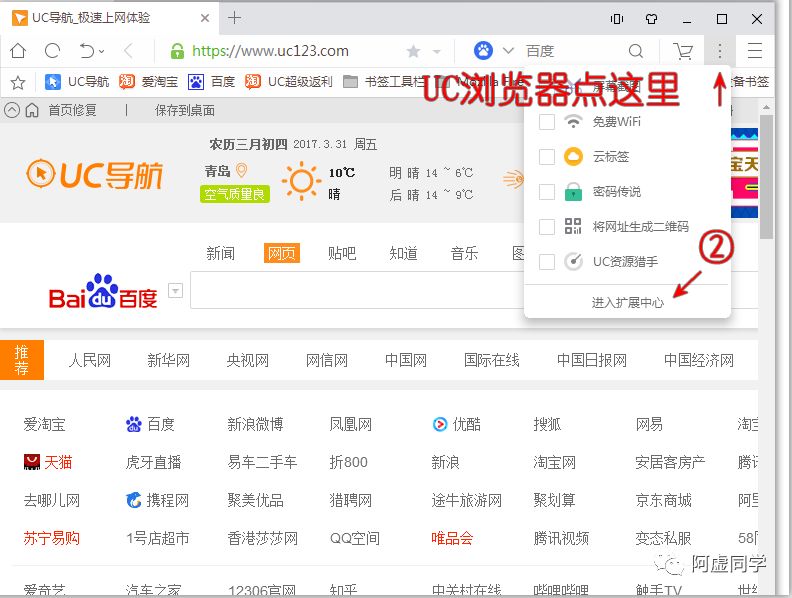Click the mute-tab vibration icon in title bar
792x598 pixels.
[x=617, y=19]
